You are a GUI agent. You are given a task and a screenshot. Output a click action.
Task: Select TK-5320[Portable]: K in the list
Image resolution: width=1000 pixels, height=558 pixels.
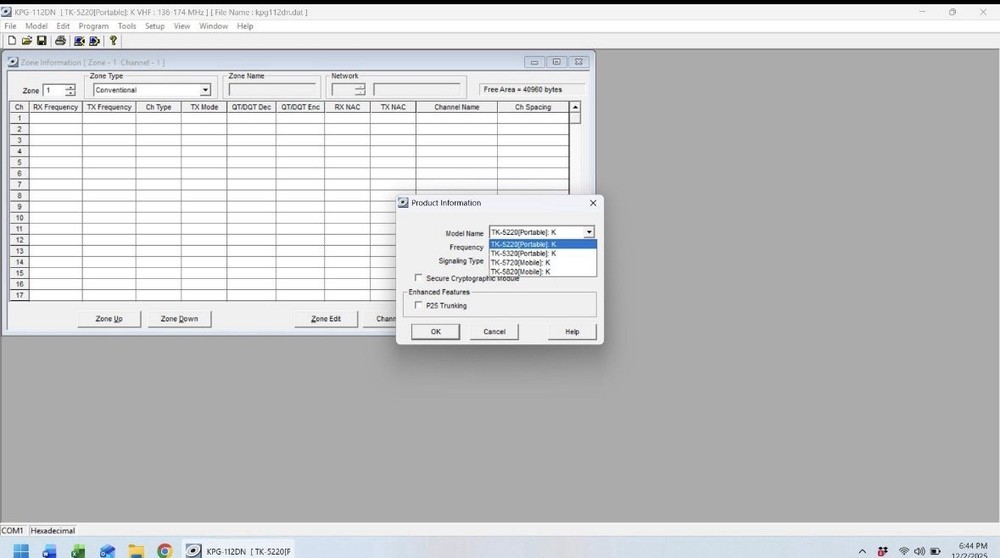543,253
